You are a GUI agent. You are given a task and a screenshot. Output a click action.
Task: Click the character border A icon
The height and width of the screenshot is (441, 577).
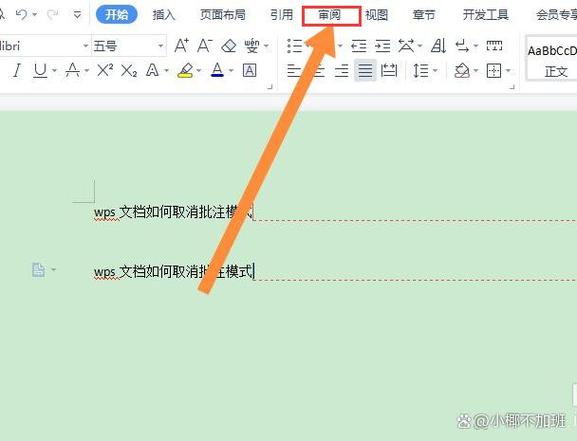pyautogui.click(x=249, y=70)
